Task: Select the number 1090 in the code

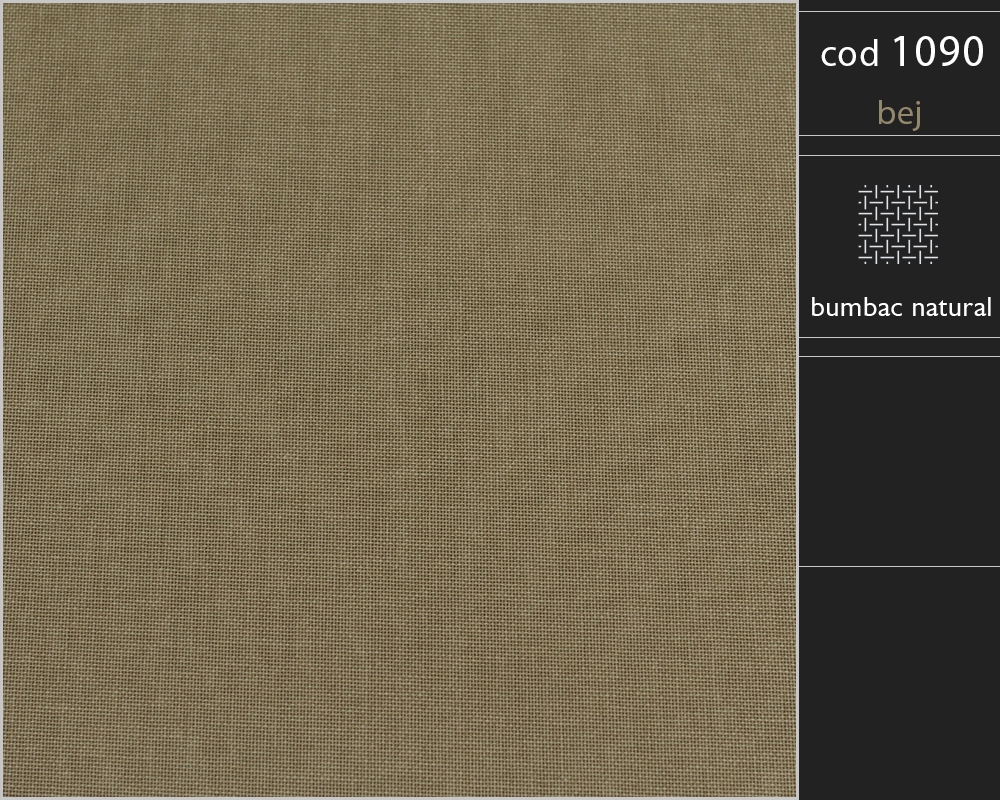Action: coord(938,51)
